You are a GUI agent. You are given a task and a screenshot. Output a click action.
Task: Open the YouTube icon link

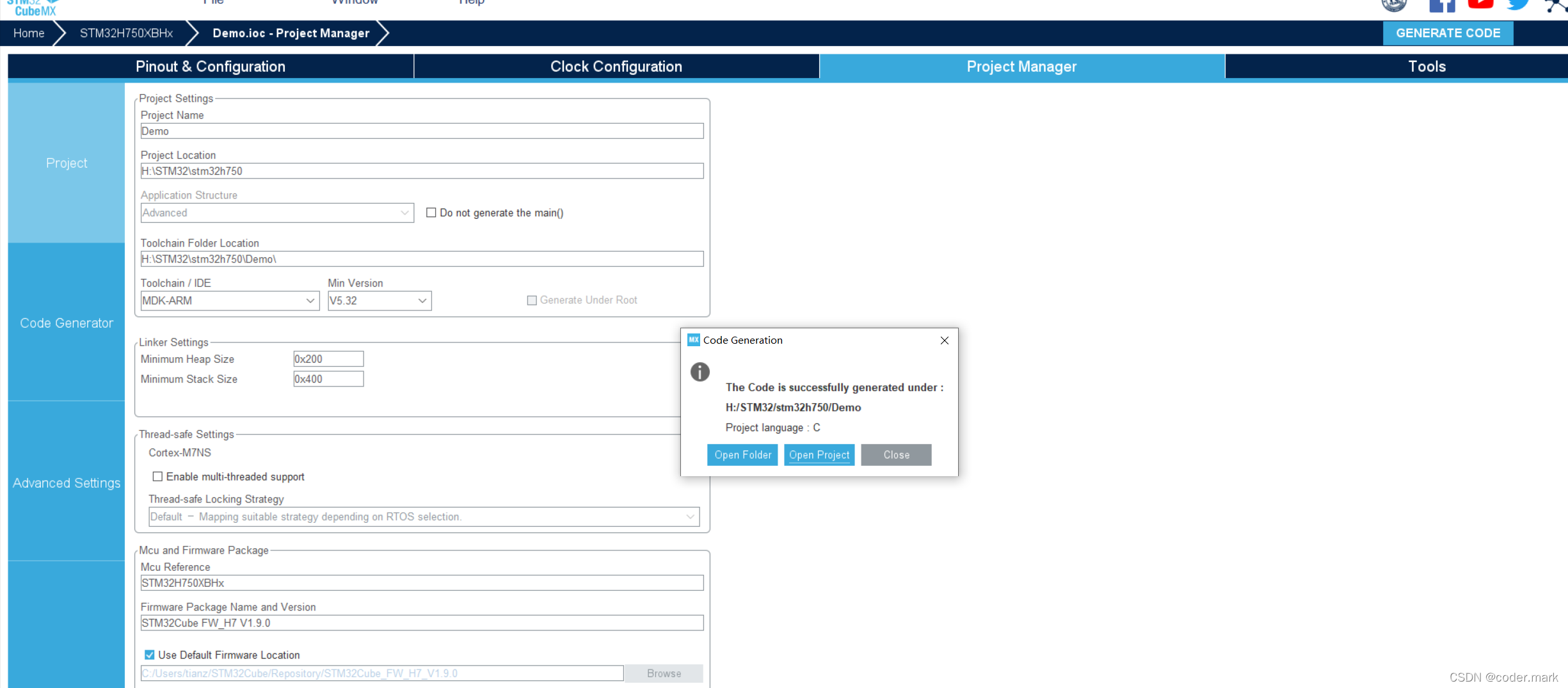[1480, 4]
